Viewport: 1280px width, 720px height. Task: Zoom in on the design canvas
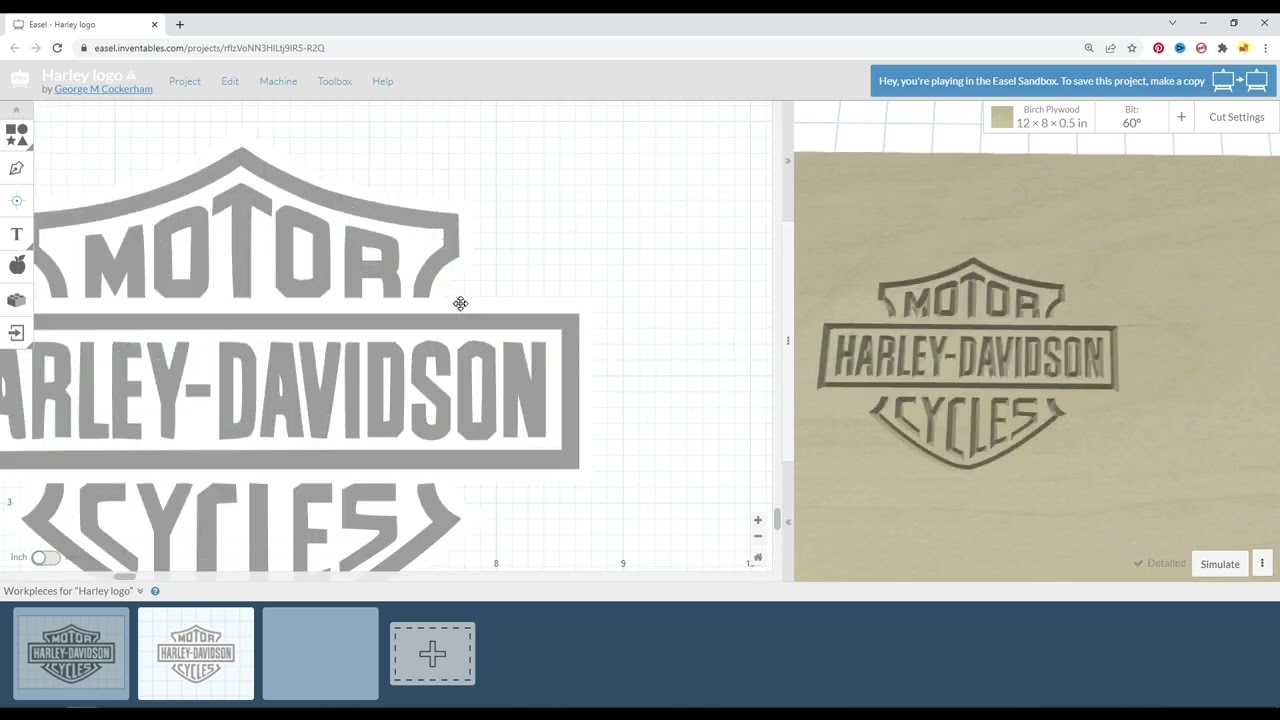(758, 520)
